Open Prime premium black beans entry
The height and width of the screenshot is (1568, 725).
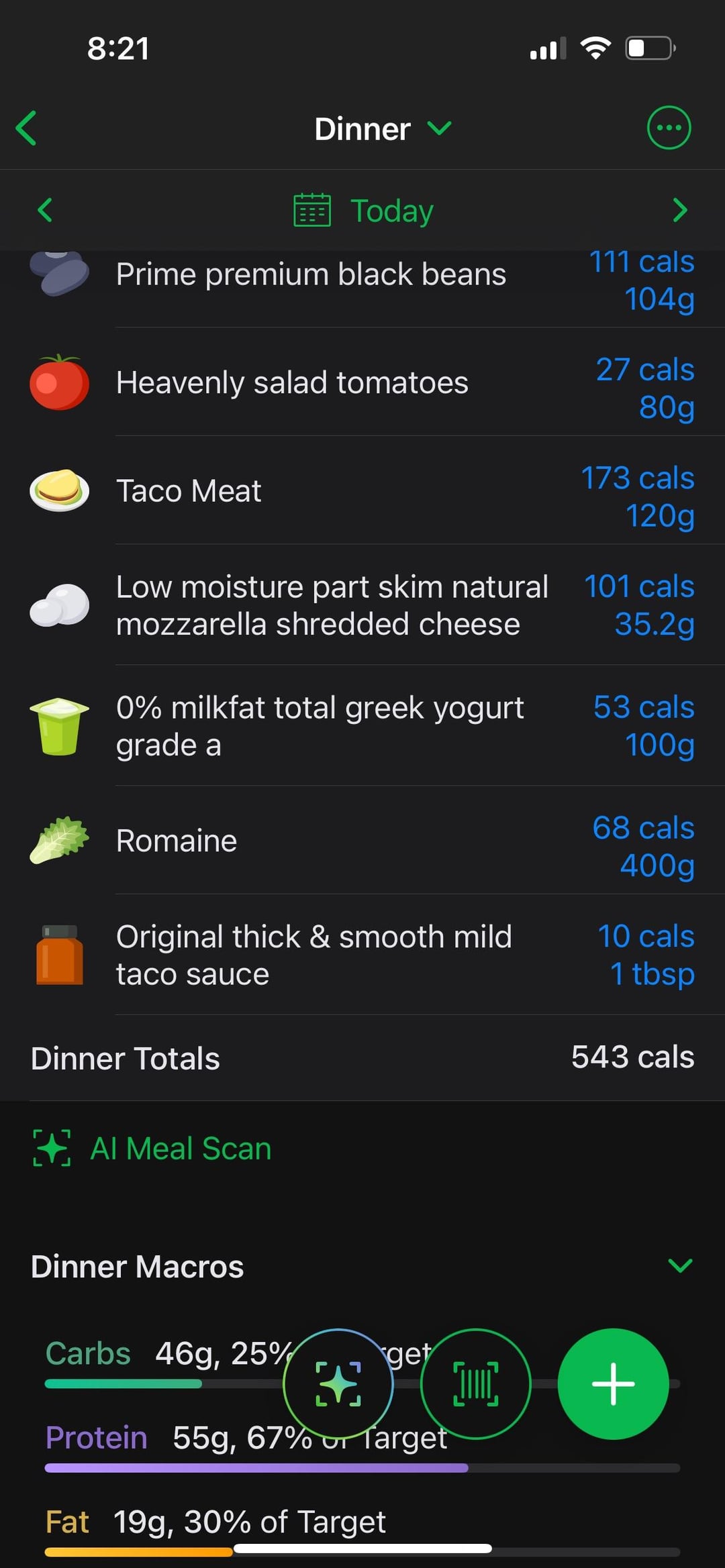coord(311,275)
